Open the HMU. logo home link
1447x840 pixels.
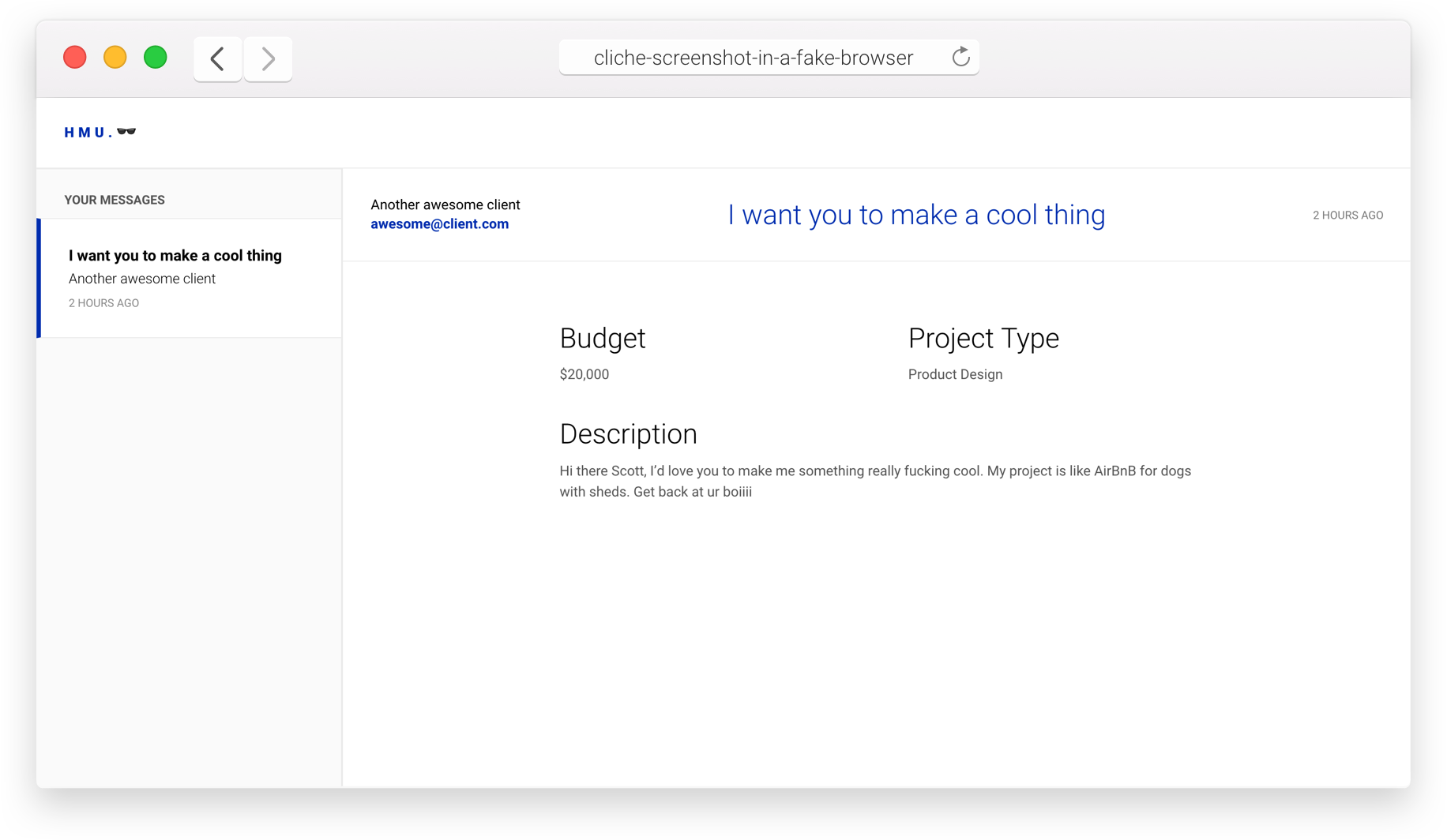[x=100, y=132]
